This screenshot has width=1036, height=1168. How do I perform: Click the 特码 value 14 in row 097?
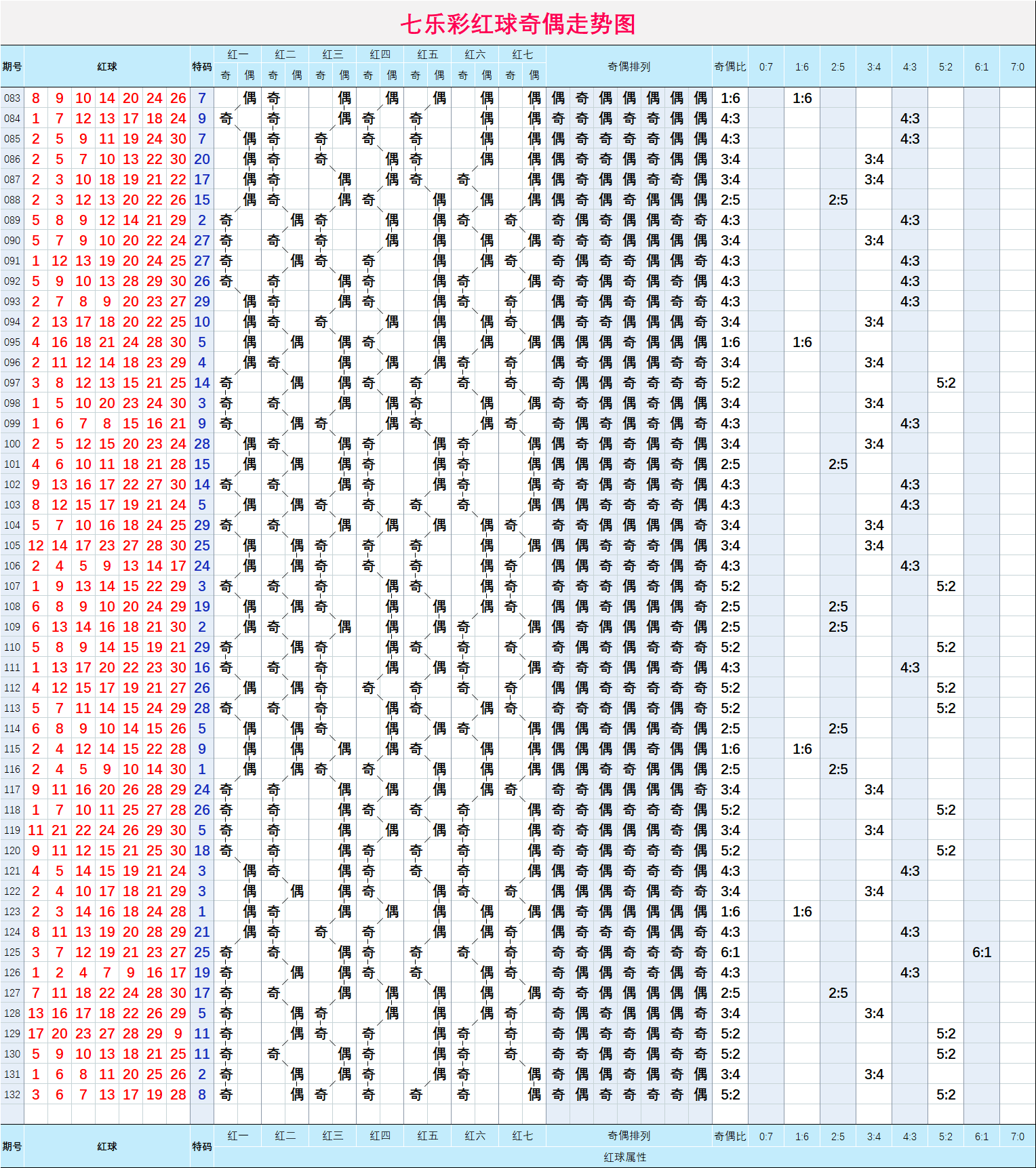point(202,383)
